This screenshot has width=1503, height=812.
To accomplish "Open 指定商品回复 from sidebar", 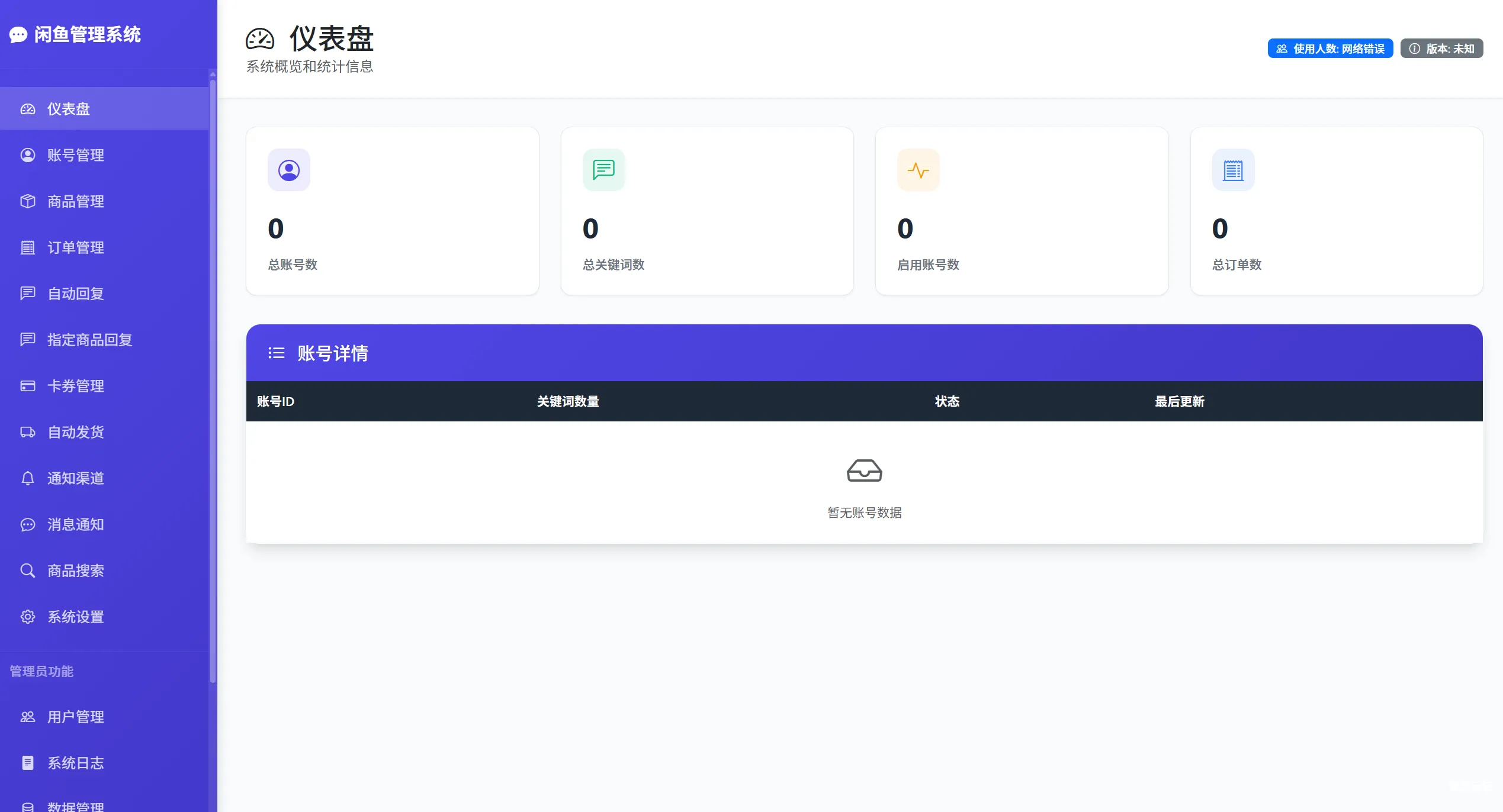I will [x=91, y=340].
